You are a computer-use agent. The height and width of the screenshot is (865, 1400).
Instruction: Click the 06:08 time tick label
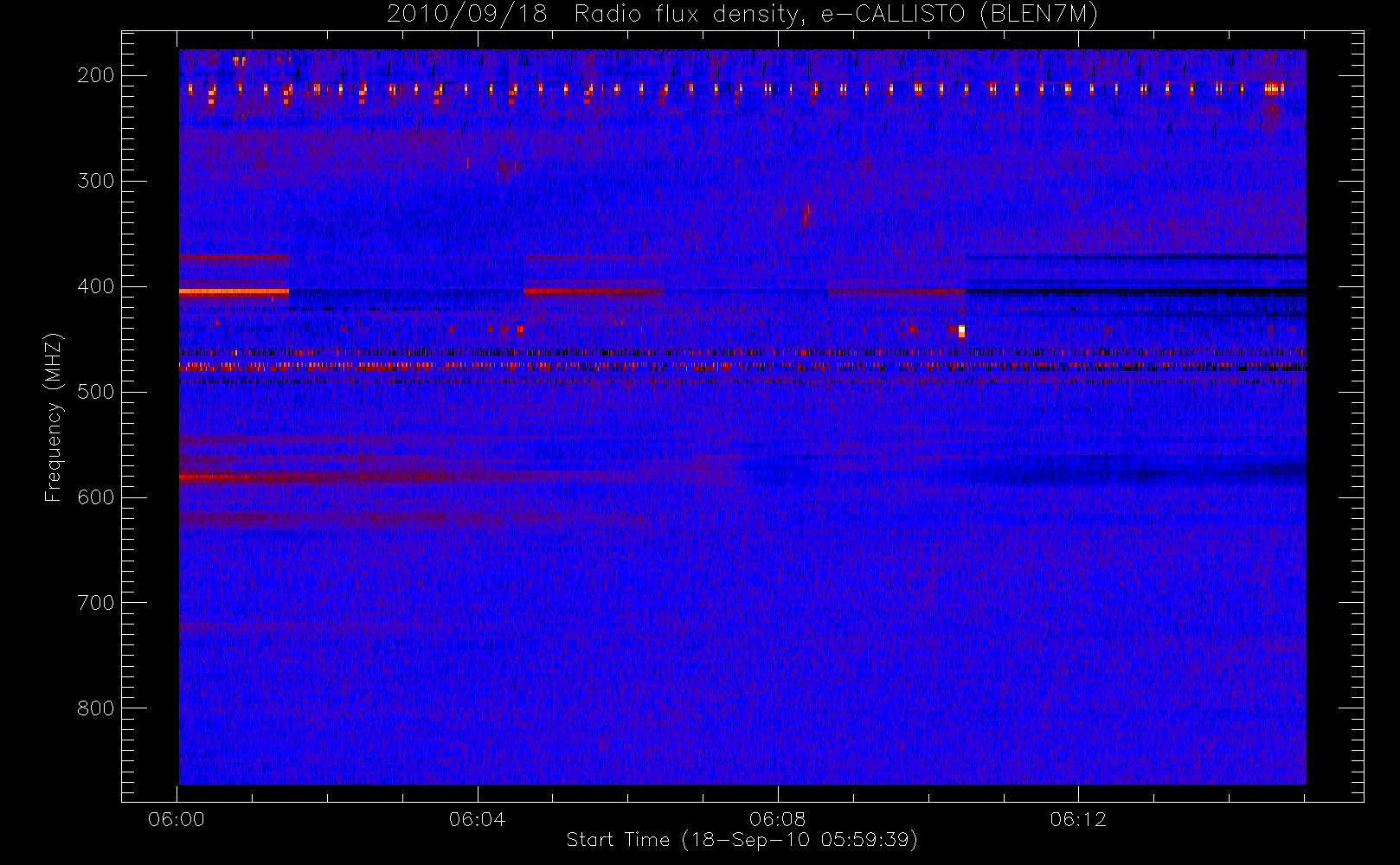(778, 819)
